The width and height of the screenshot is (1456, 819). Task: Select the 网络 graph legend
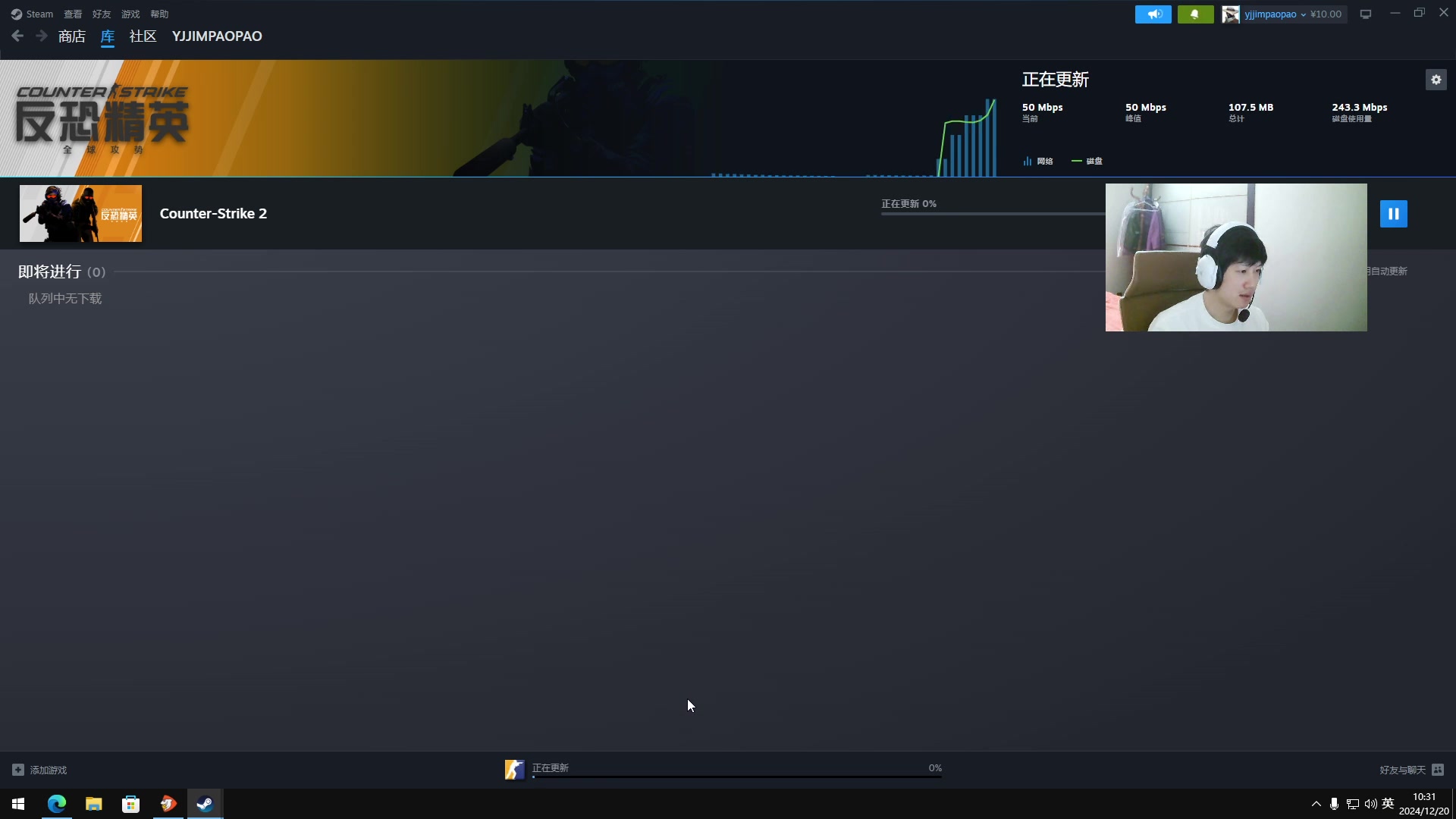(x=1038, y=161)
